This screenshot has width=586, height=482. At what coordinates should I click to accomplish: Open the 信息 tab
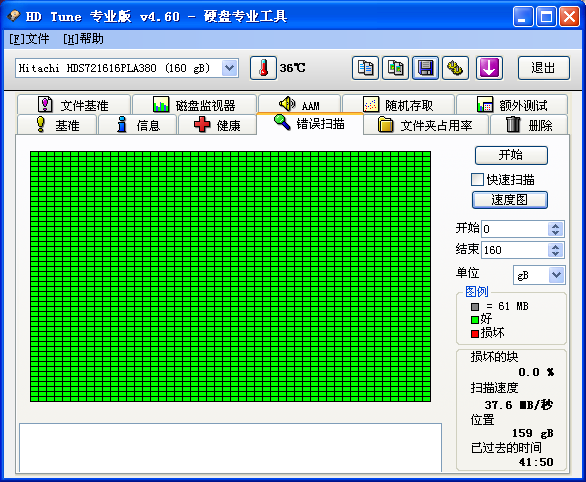coord(138,125)
